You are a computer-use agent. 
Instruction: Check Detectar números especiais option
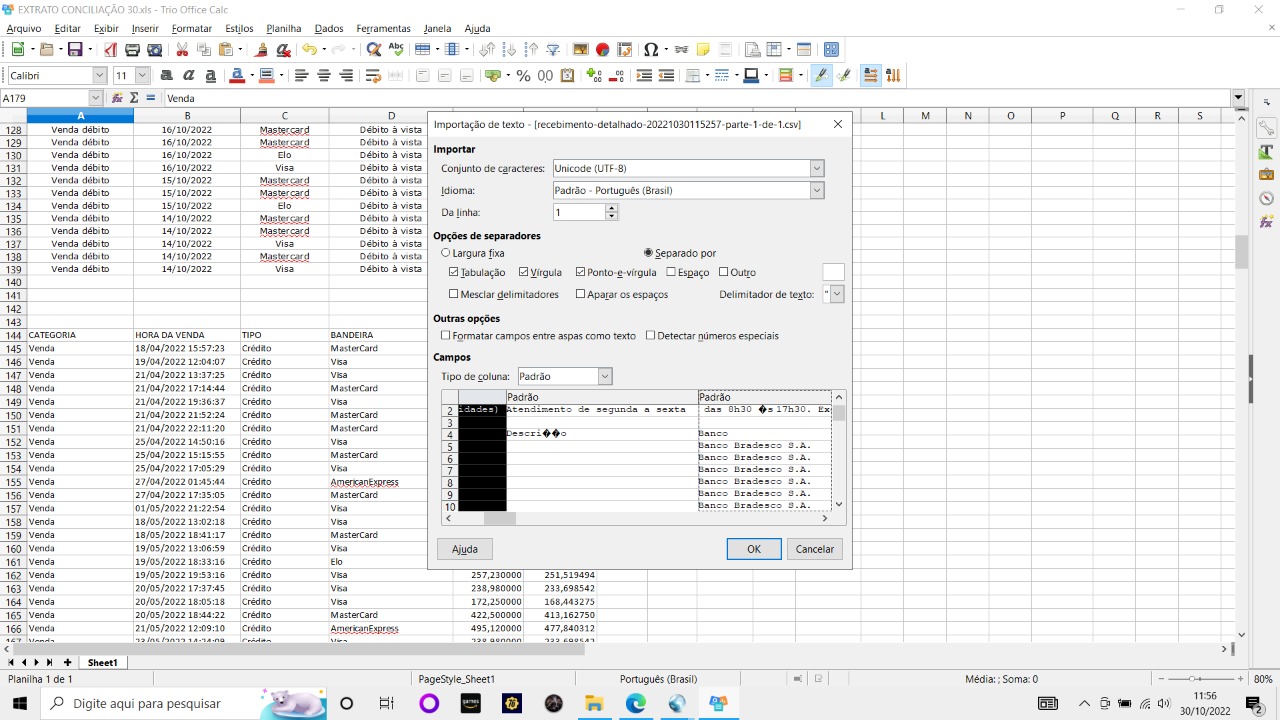click(651, 336)
